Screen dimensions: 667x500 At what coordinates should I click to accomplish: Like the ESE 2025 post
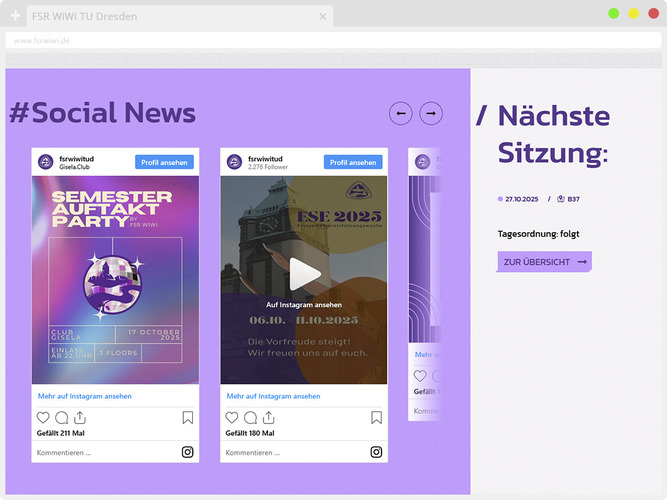[x=232, y=417]
